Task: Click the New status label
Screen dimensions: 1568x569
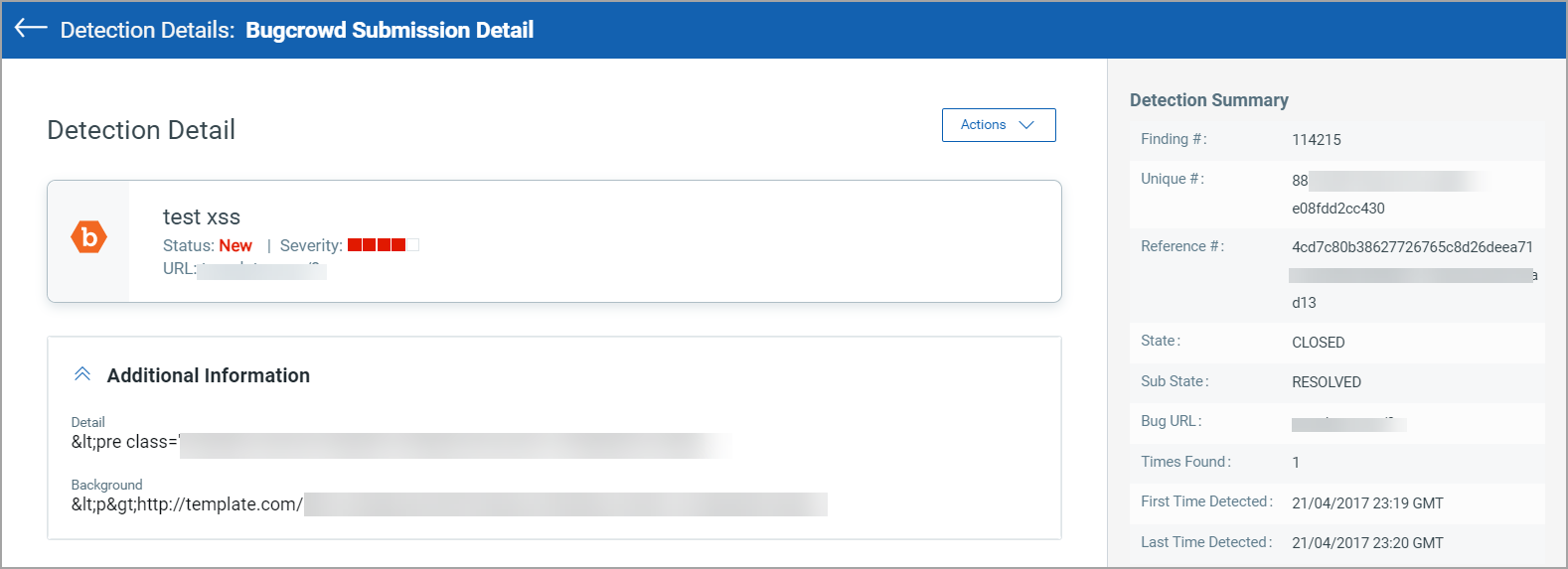Action: point(235,245)
